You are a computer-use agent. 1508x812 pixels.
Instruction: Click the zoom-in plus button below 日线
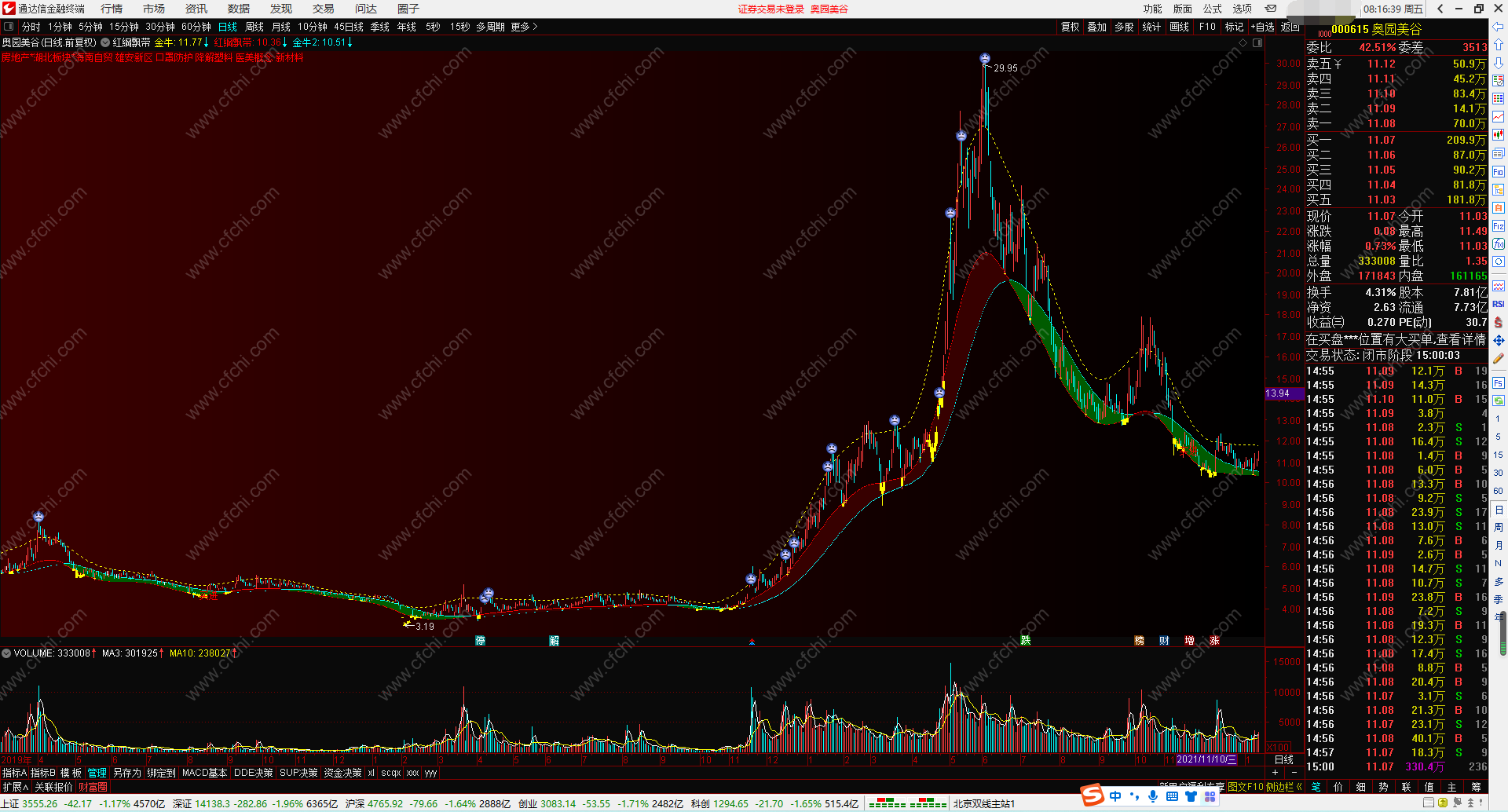(1275, 772)
